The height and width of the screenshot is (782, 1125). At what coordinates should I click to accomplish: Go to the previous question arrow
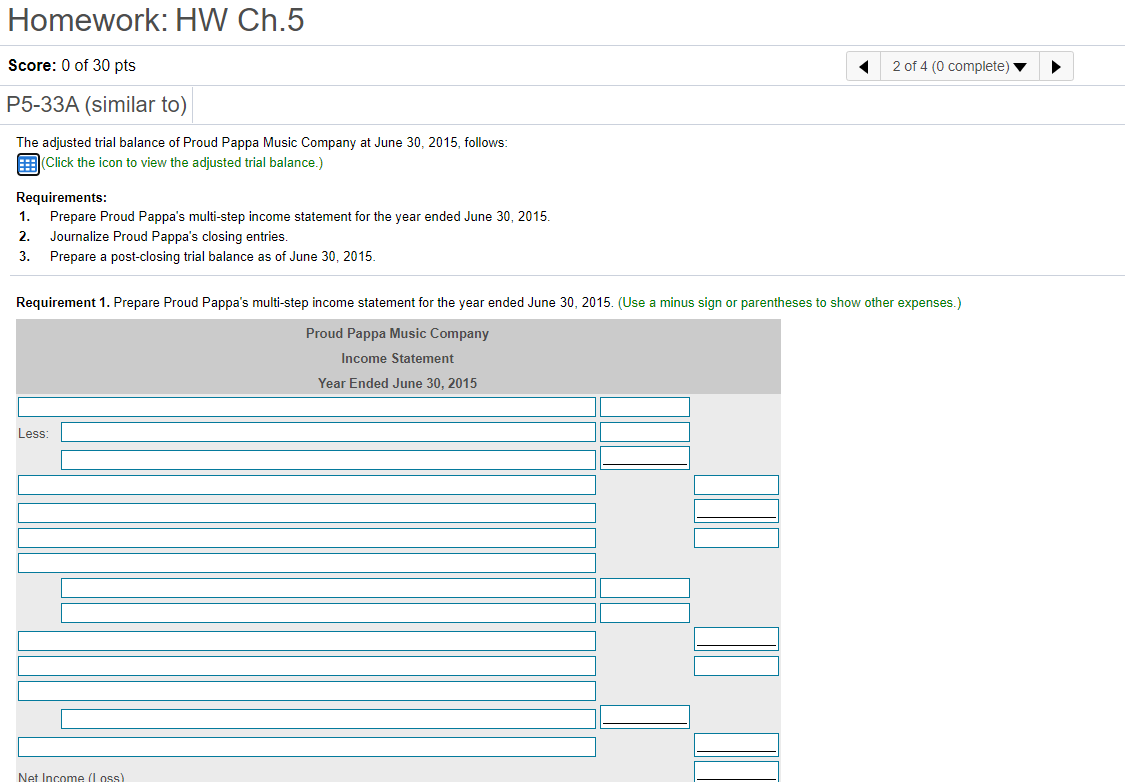[x=863, y=67]
